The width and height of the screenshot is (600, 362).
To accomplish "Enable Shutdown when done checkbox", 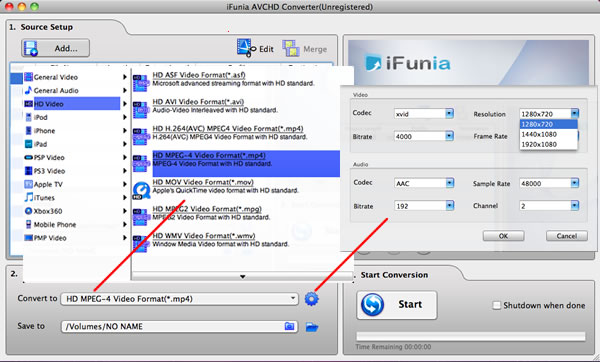I will [x=496, y=305].
